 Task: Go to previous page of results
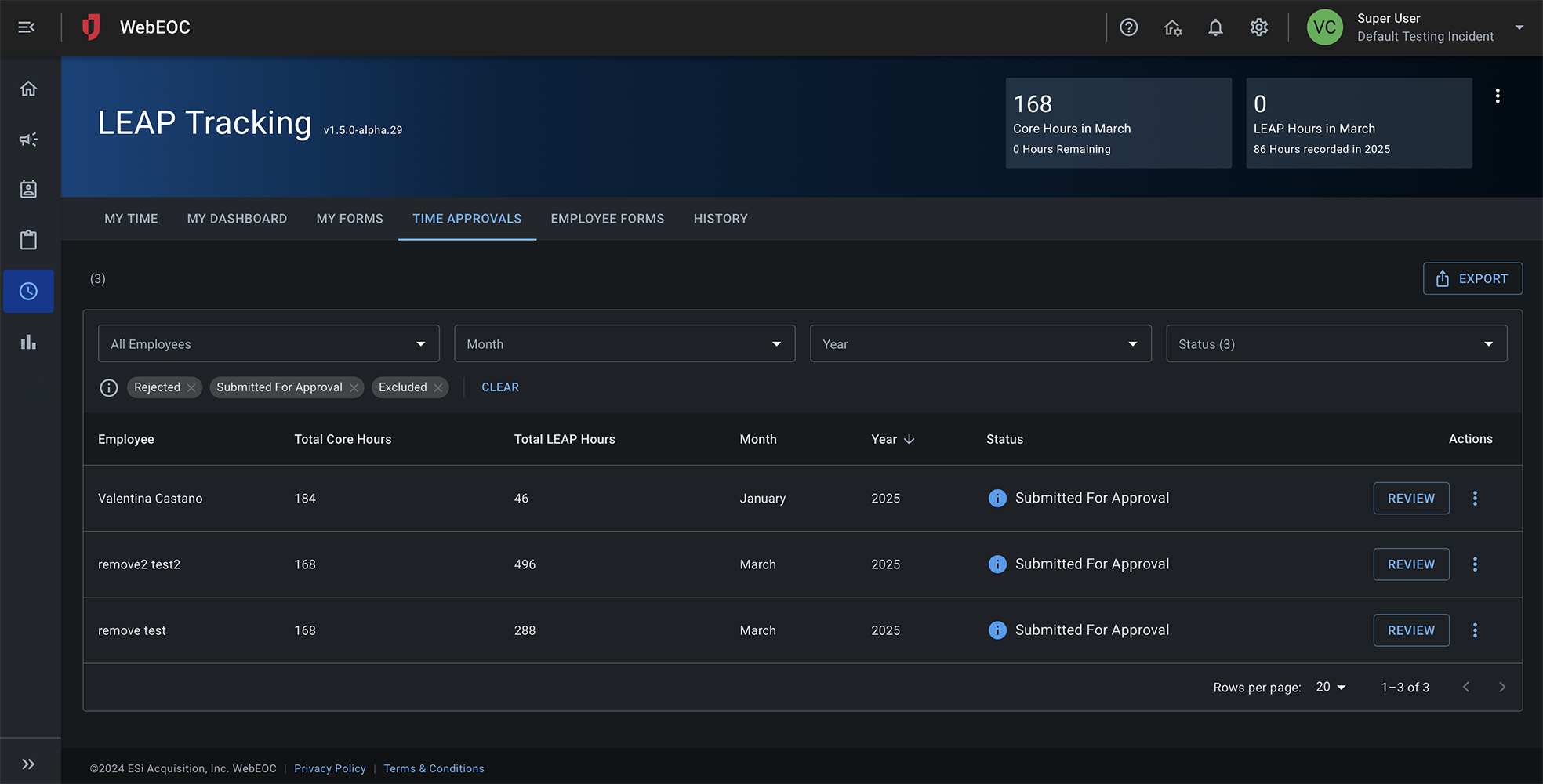[1466, 688]
